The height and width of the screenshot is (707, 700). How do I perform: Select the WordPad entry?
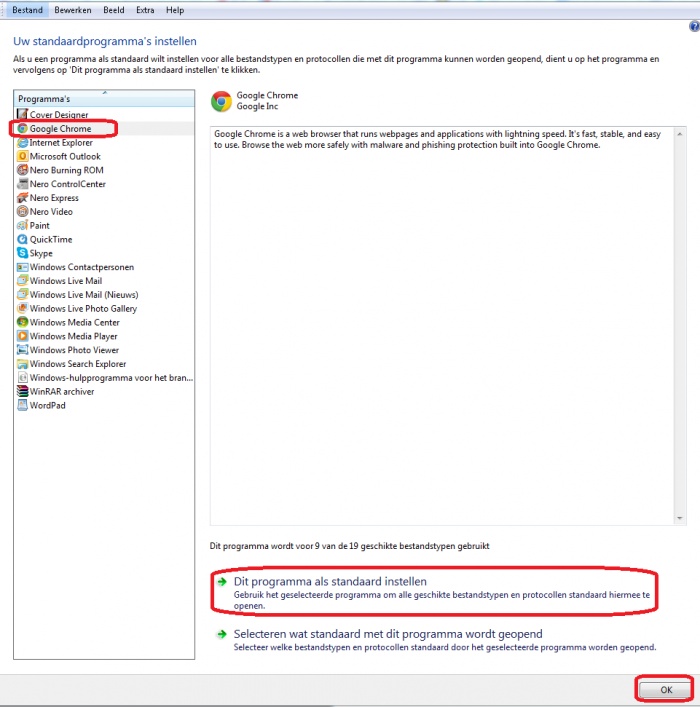tap(47, 405)
